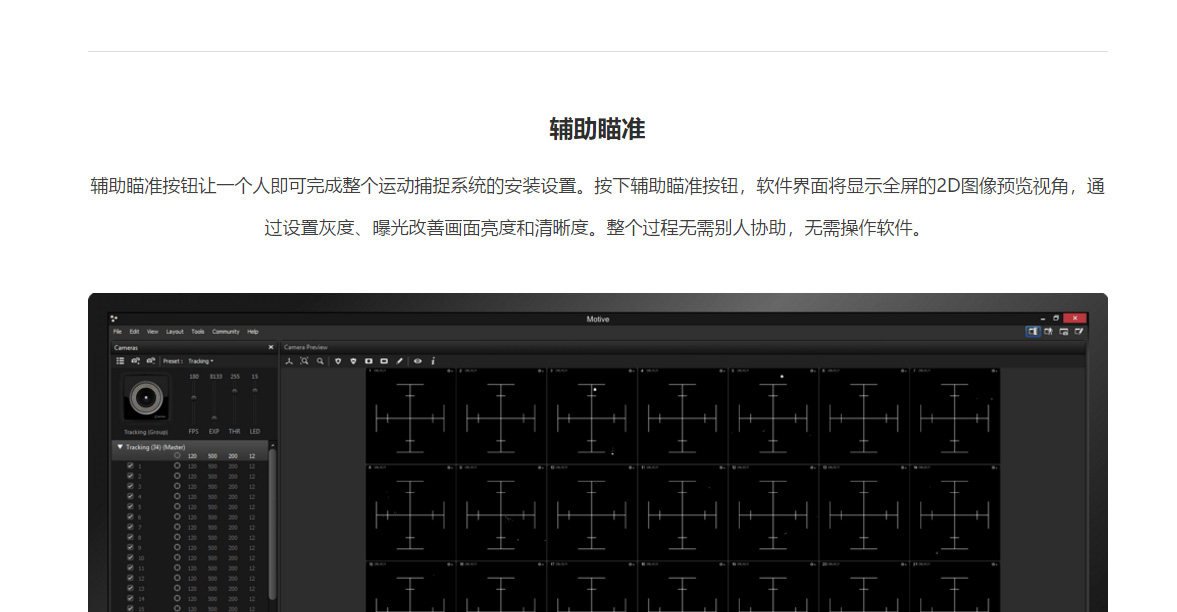
Task: Click the Camera Preview panel title
Action: pyautogui.click(x=306, y=347)
